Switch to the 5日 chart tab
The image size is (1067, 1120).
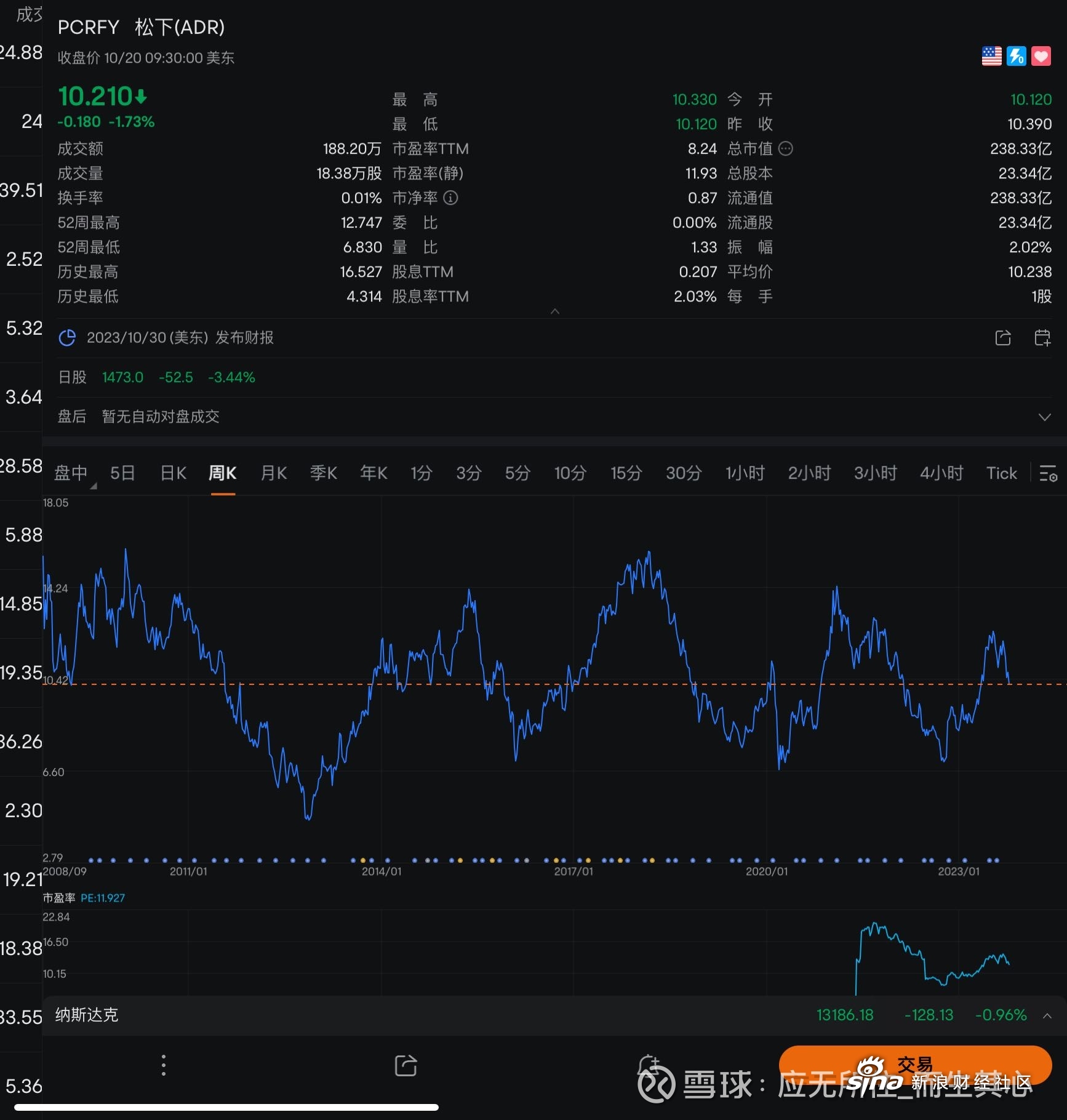point(122,473)
